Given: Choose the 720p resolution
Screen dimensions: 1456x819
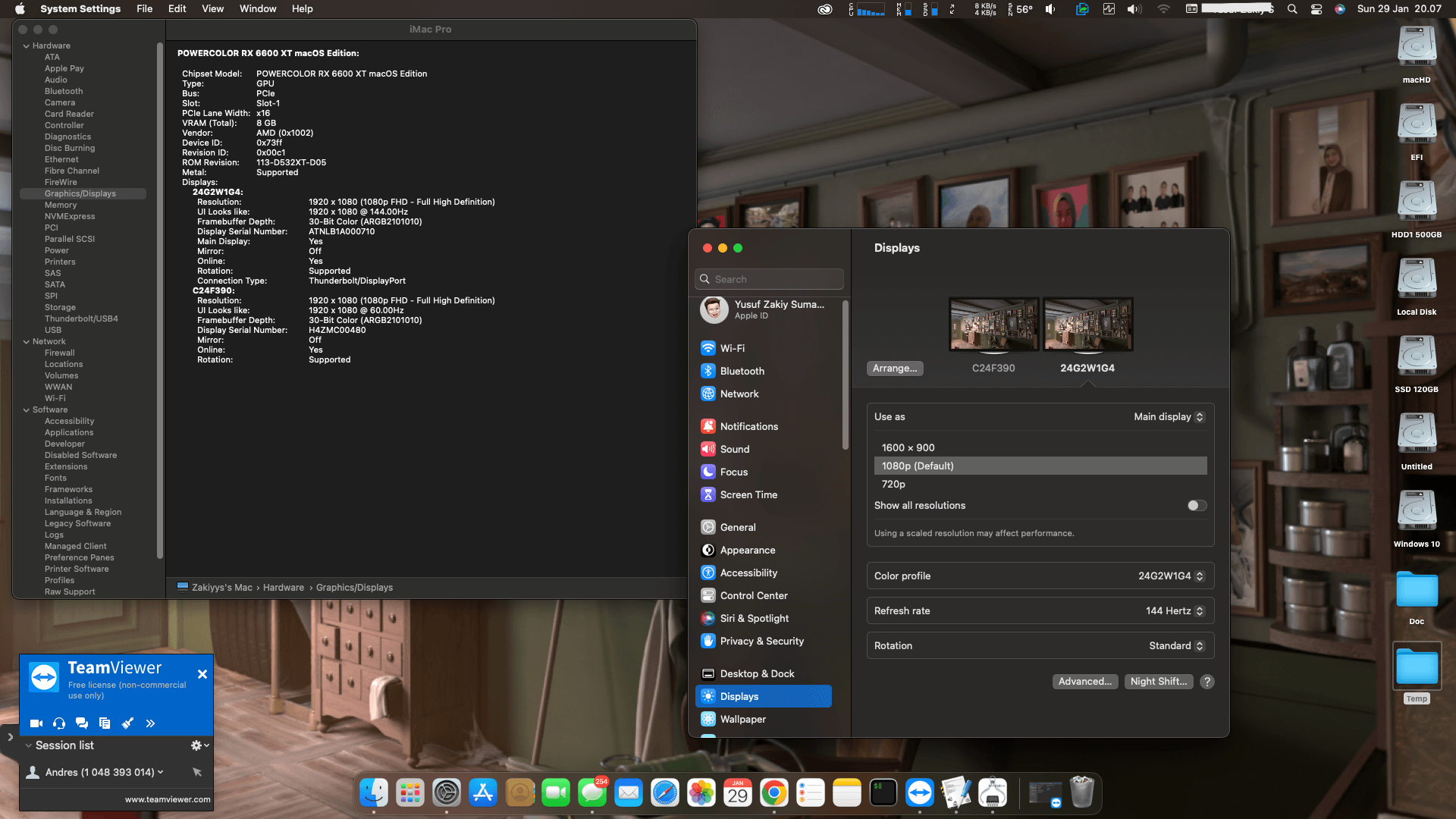Looking at the screenshot, I should click(x=1040, y=485).
